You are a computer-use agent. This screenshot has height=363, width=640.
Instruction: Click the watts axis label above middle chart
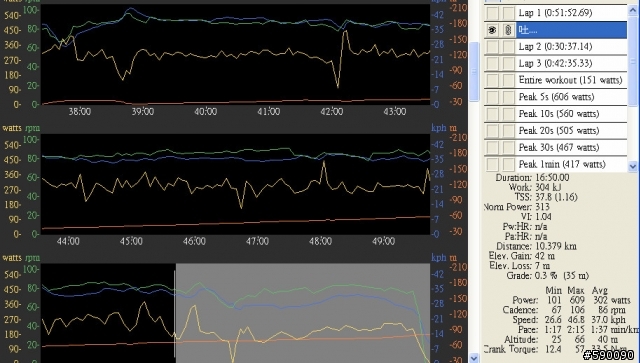coord(12,128)
